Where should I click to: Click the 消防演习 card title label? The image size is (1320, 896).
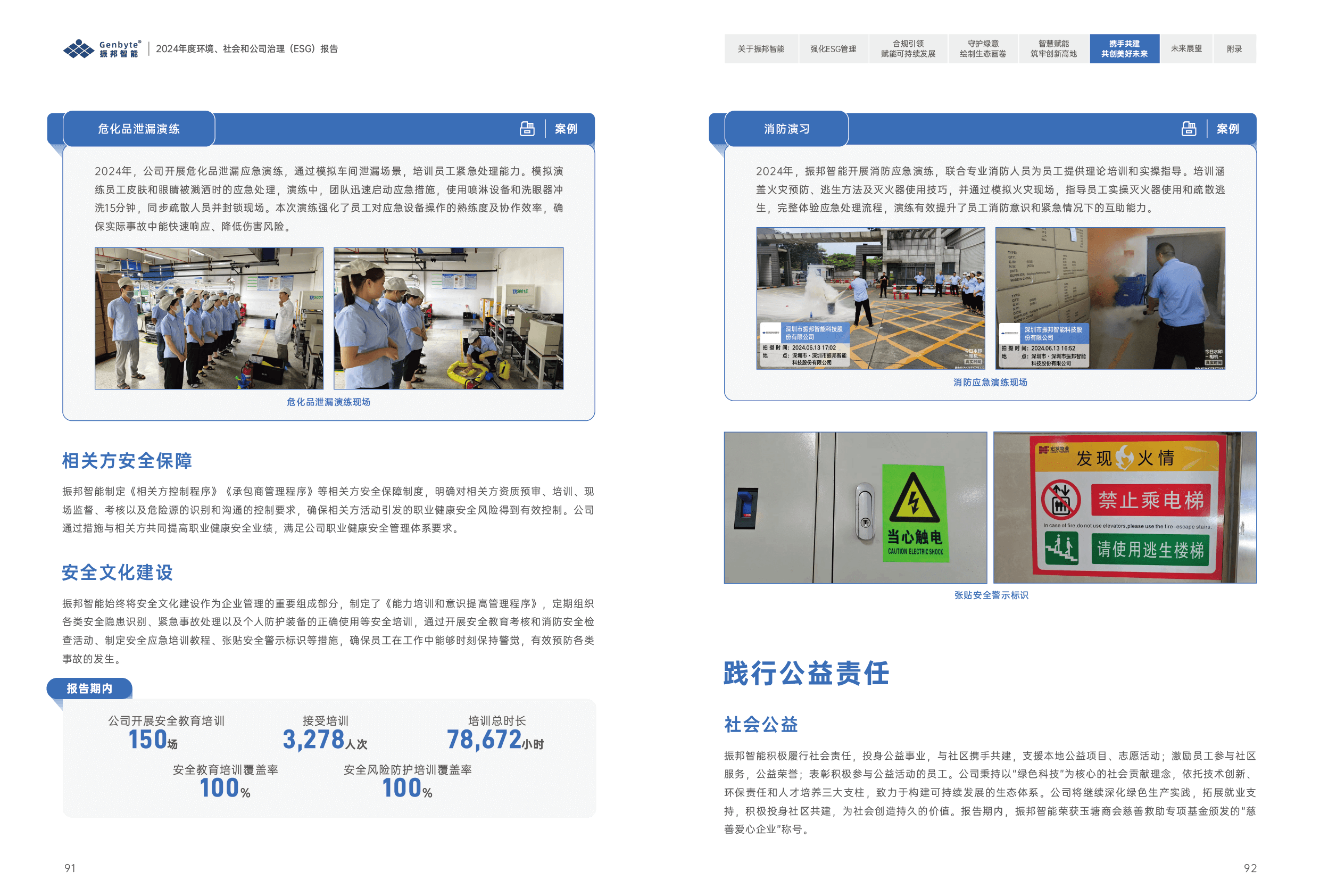[787, 129]
